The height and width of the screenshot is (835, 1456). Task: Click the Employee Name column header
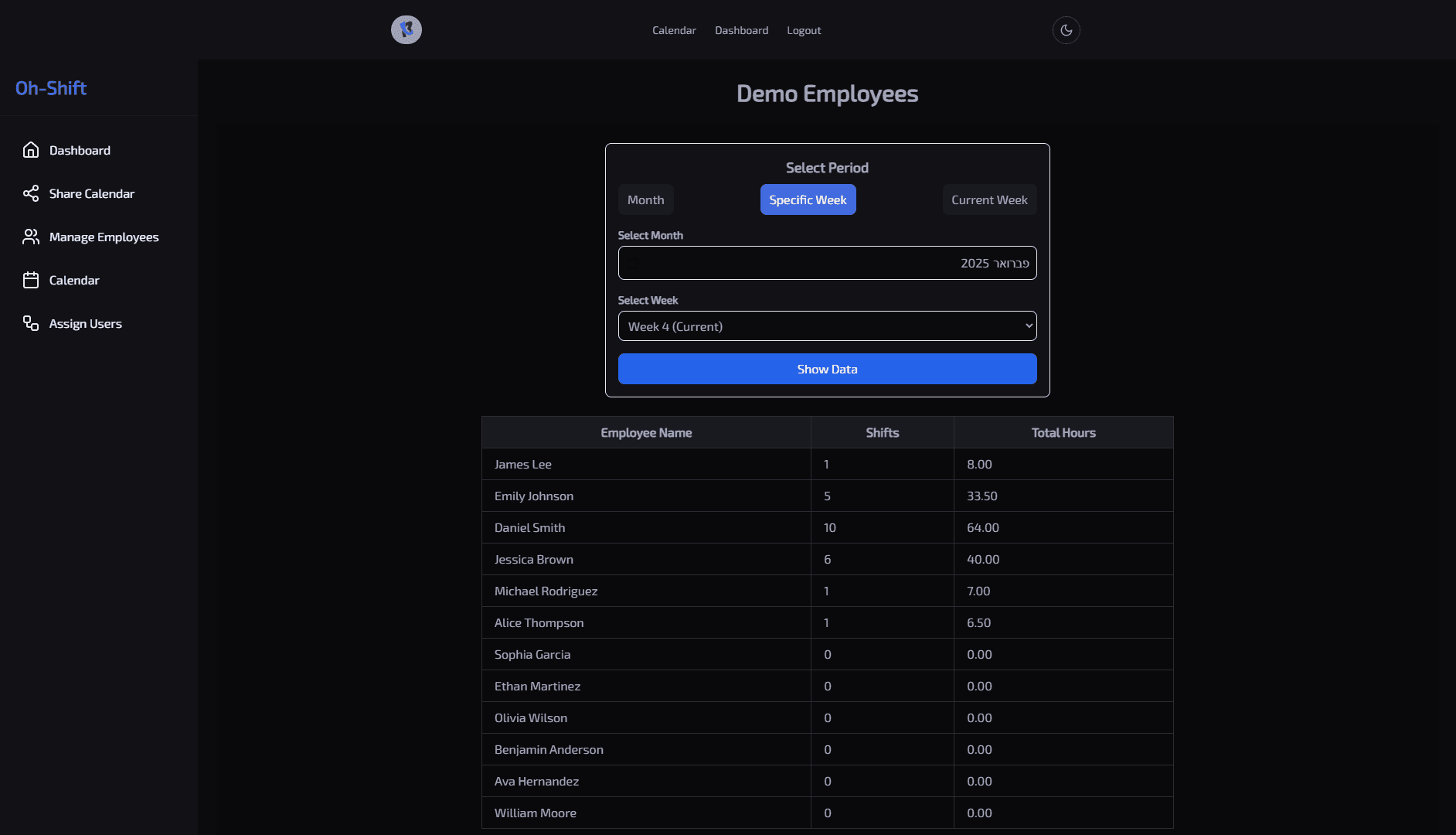coord(646,433)
